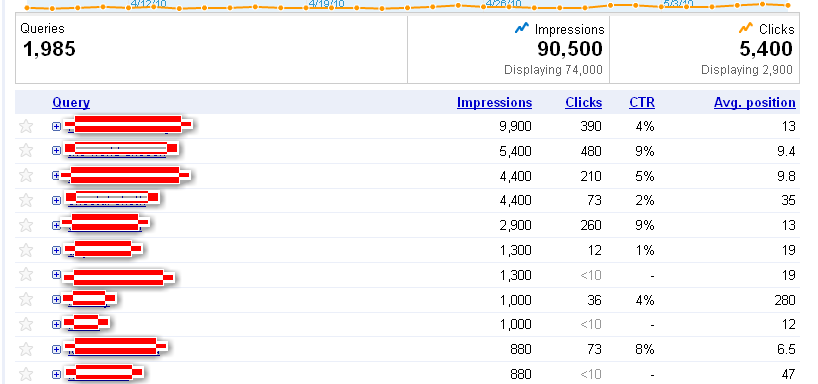Sort the table by Impressions column
The width and height of the screenshot is (818, 384).
[495, 103]
